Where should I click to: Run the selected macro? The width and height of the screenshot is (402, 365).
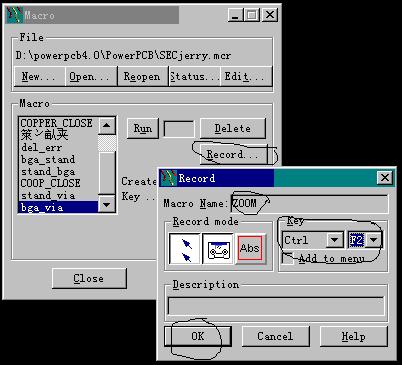143,128
